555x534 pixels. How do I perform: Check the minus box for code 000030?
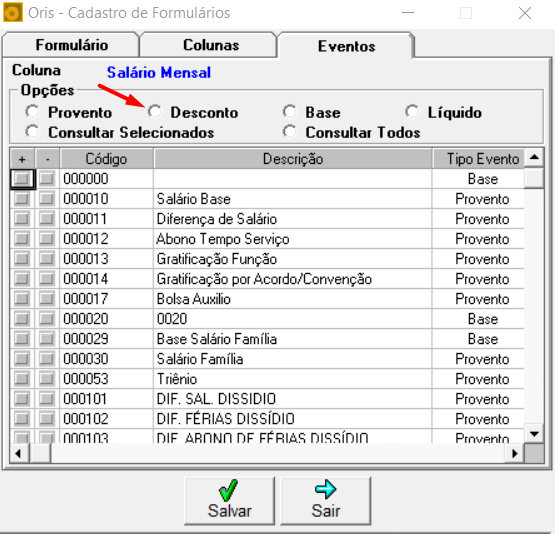coord(47,359)
